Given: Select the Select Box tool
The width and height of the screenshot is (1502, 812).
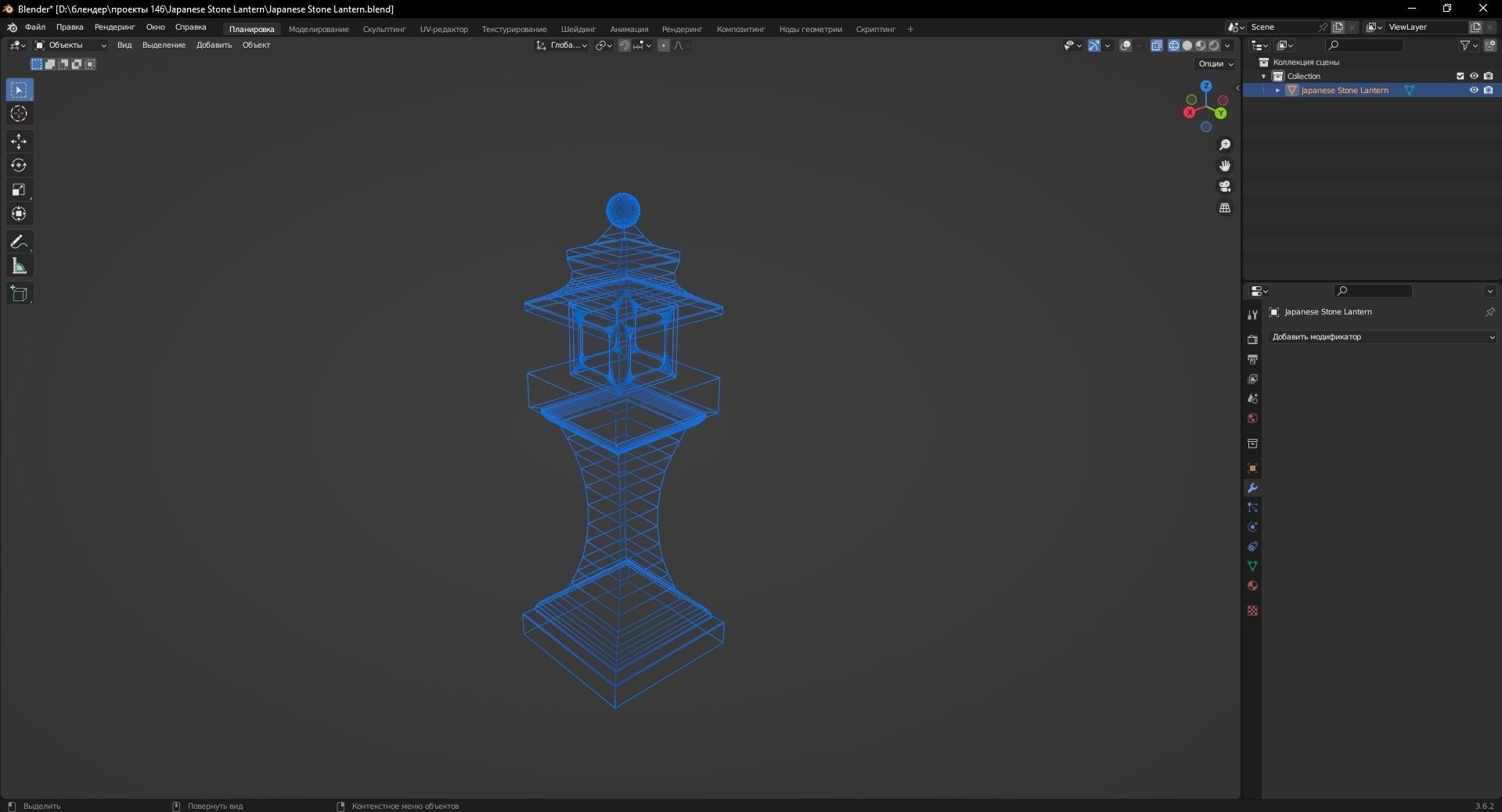Looking at the screenshot, I should pos(20,90).
